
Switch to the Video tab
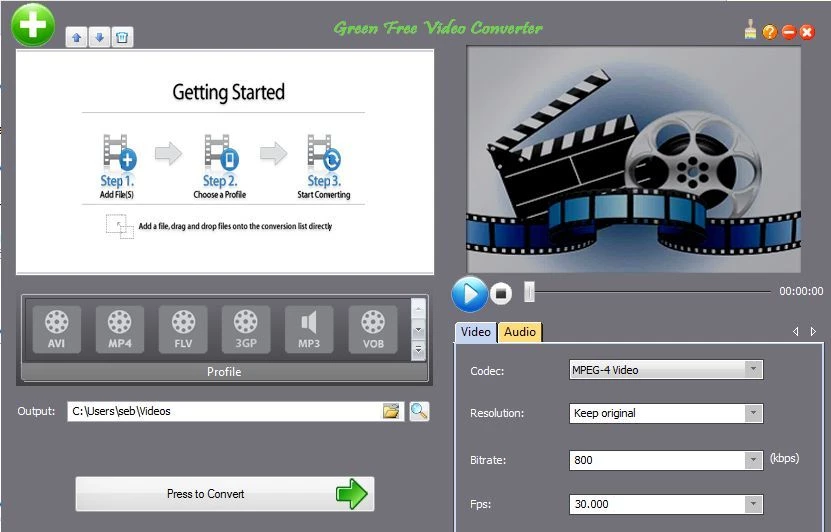pos(476,332)
